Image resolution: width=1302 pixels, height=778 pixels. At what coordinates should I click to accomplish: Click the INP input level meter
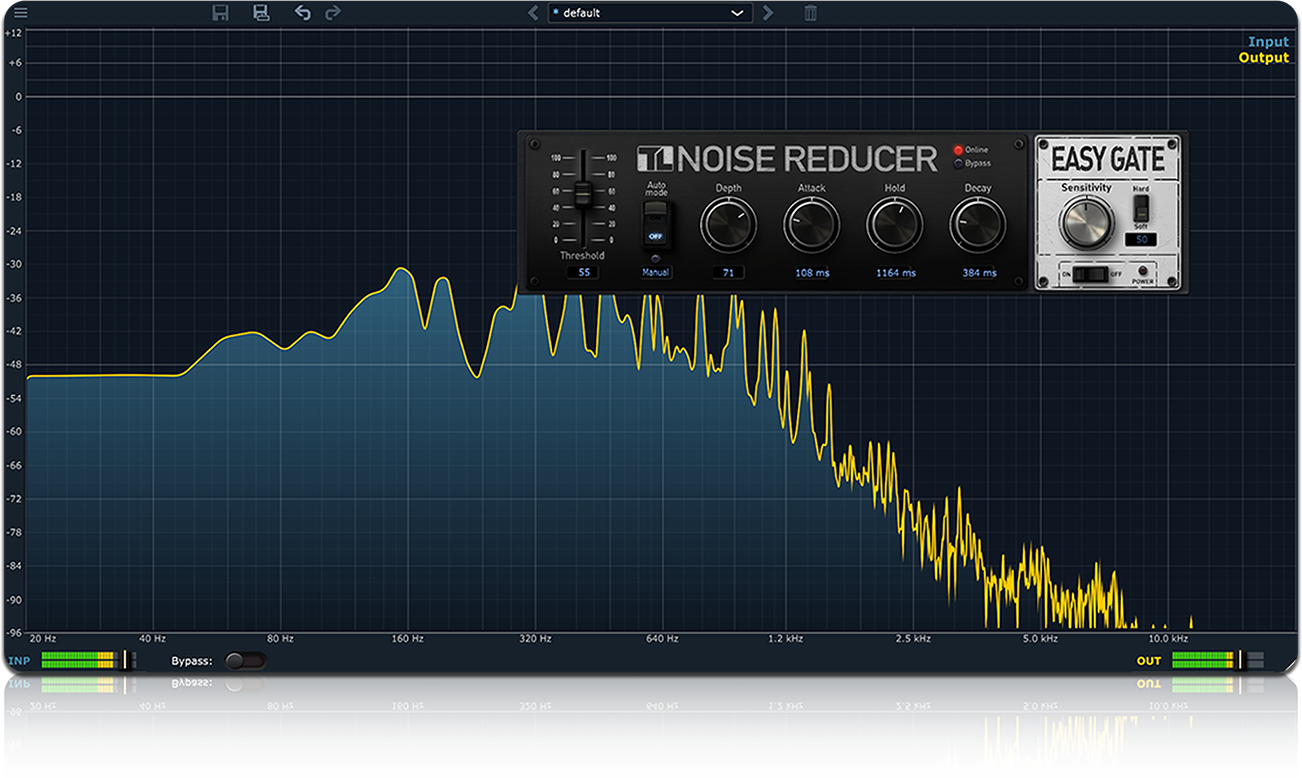pos(89,660)
